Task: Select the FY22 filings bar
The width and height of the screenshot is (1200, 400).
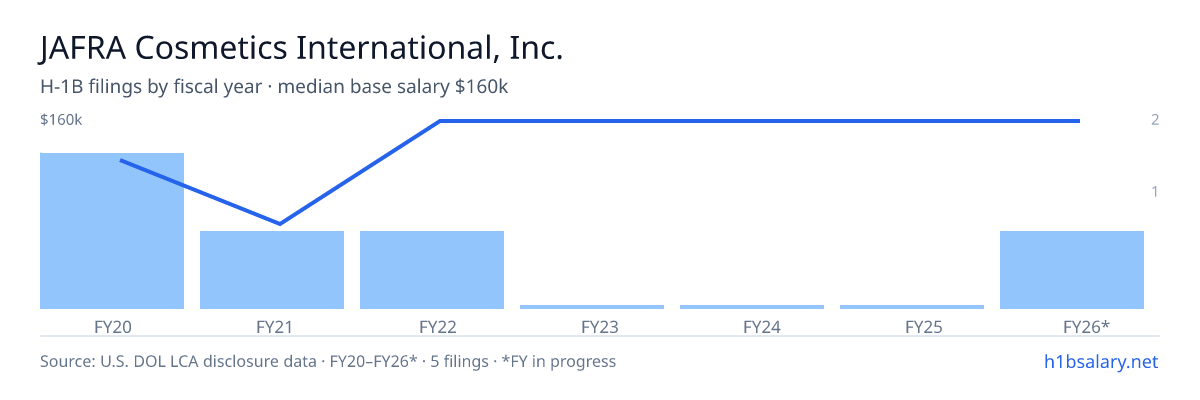Action: click(x=432, y=270)
